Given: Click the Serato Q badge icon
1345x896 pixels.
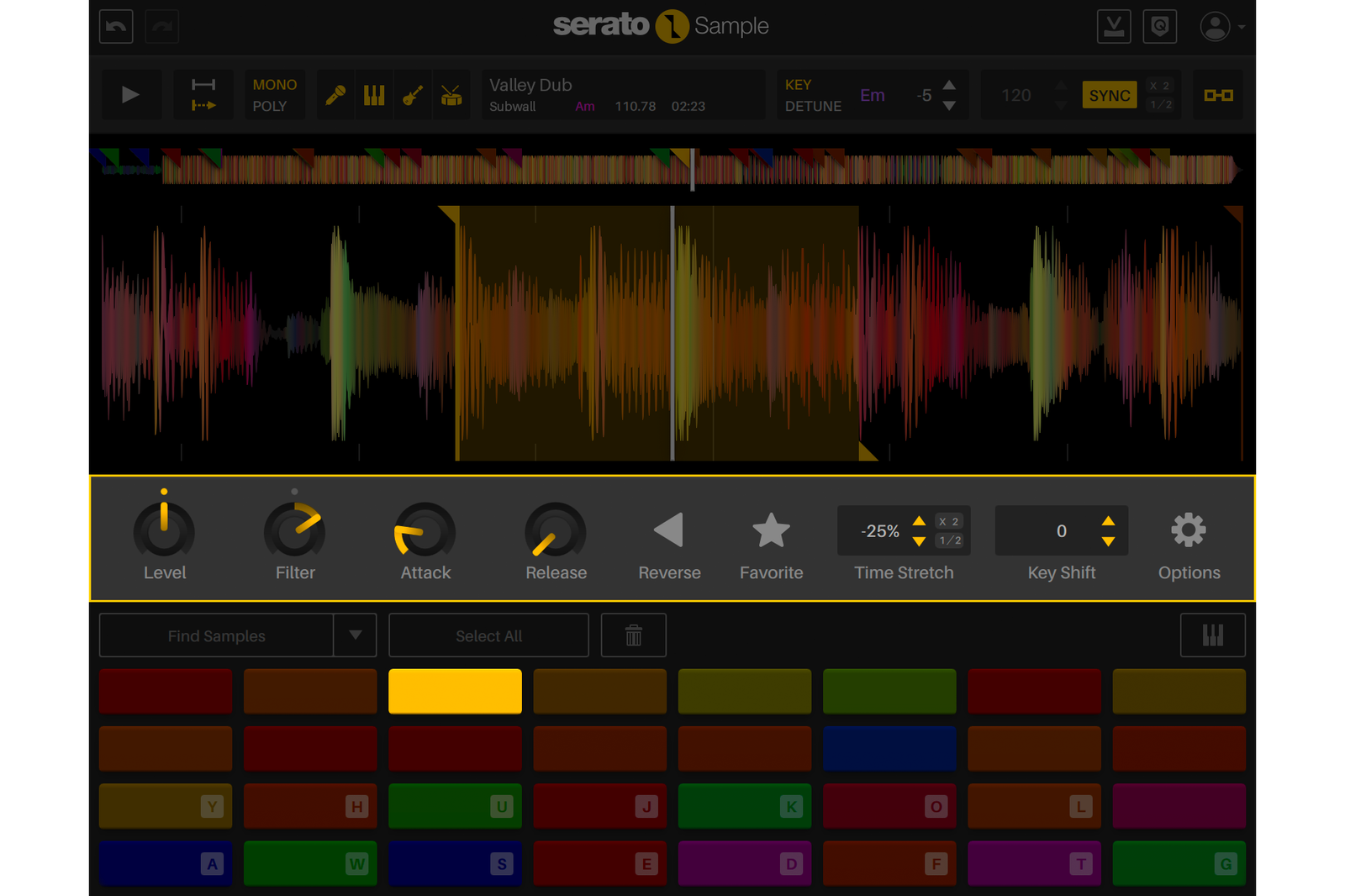Looking at the screenshot, I should [1160, 26].
